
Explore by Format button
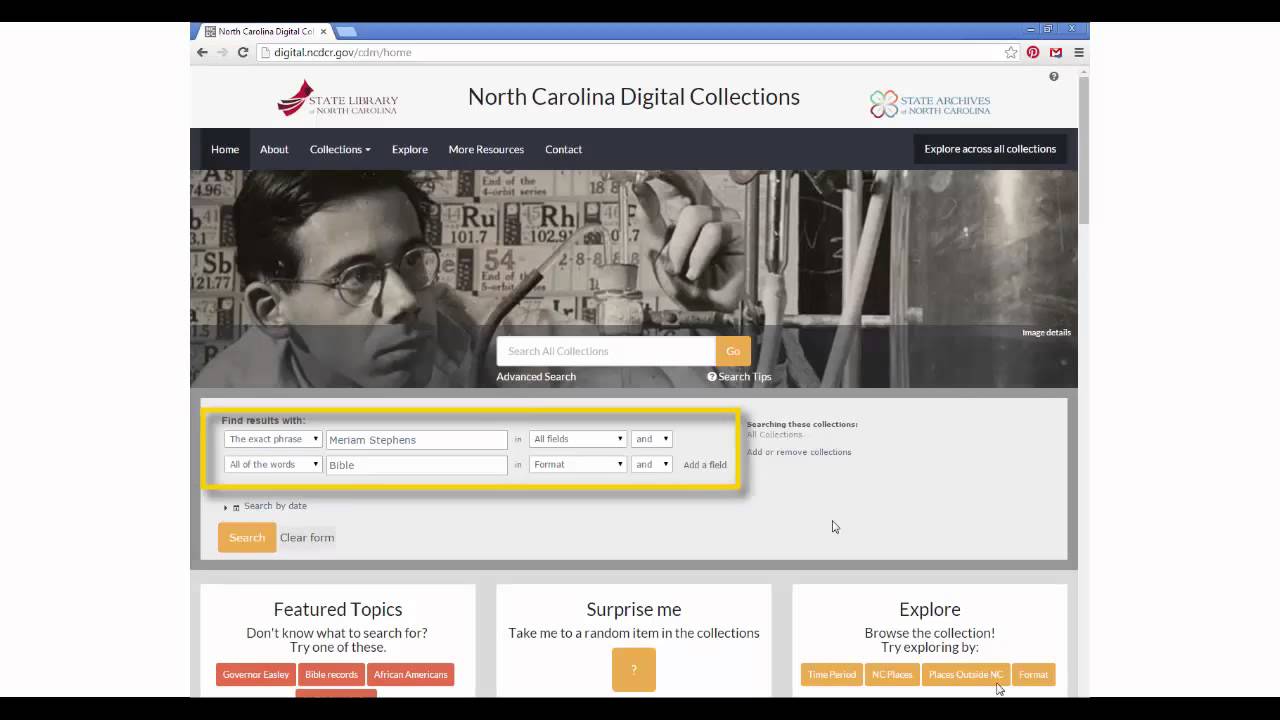(1033, 675)
